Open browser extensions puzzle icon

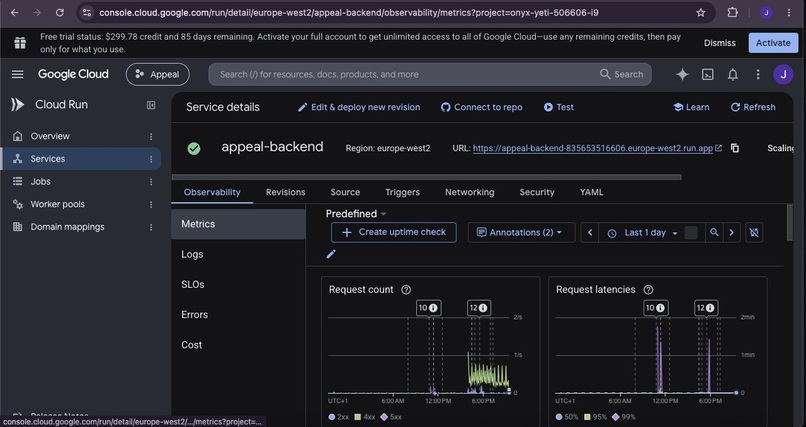tap(732, 13)
